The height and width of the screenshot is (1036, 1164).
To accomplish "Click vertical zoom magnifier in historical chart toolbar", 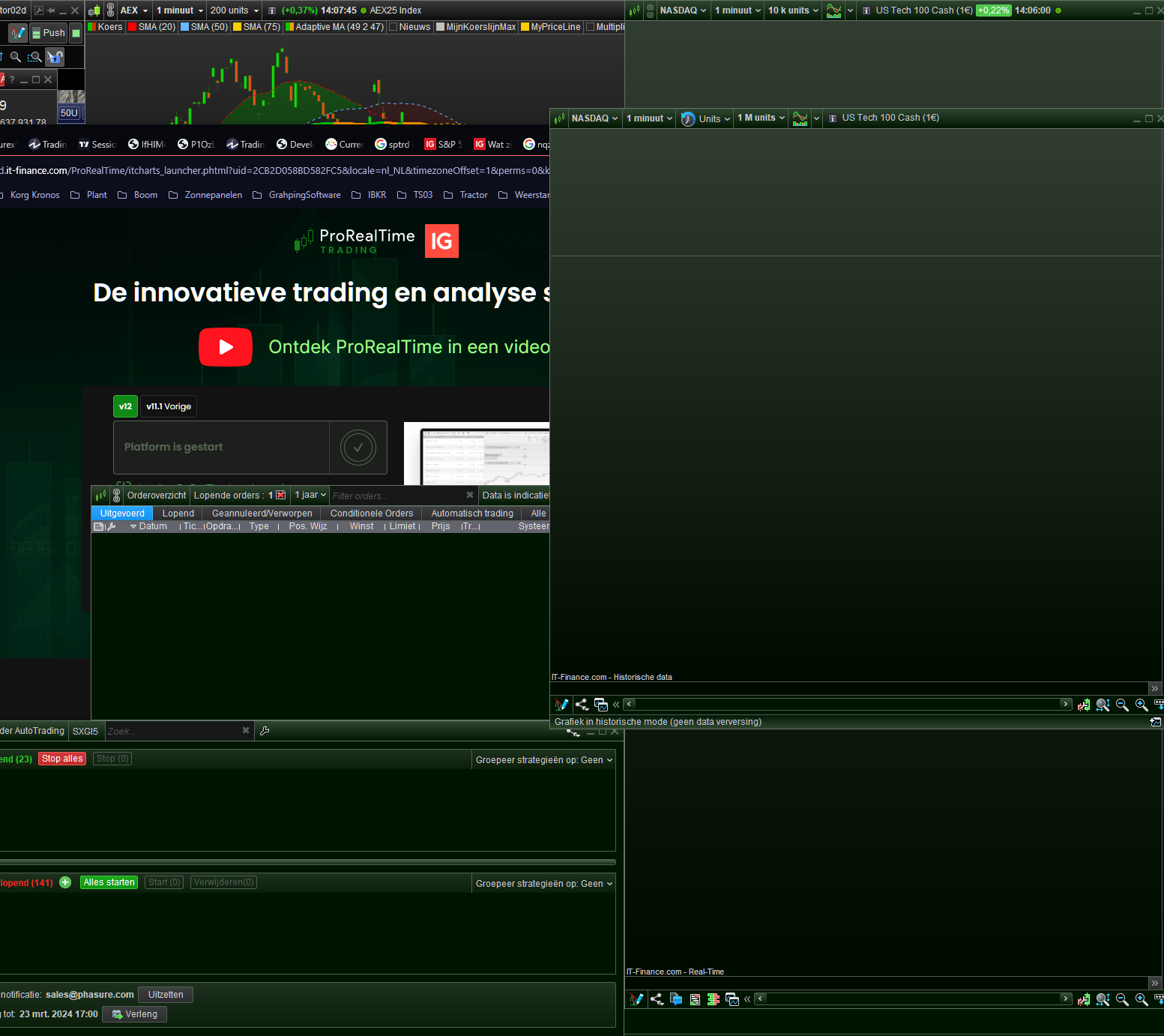I will click(1103, 705).
